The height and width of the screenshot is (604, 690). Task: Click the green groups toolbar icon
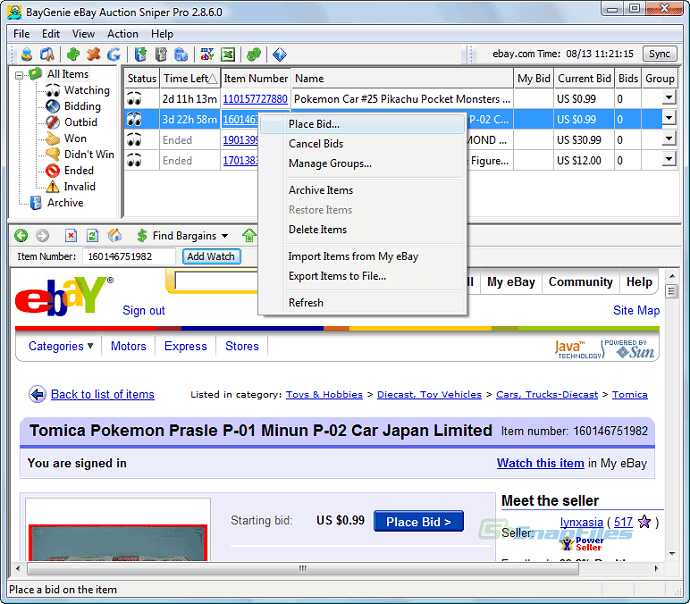[x=254, y=55]
